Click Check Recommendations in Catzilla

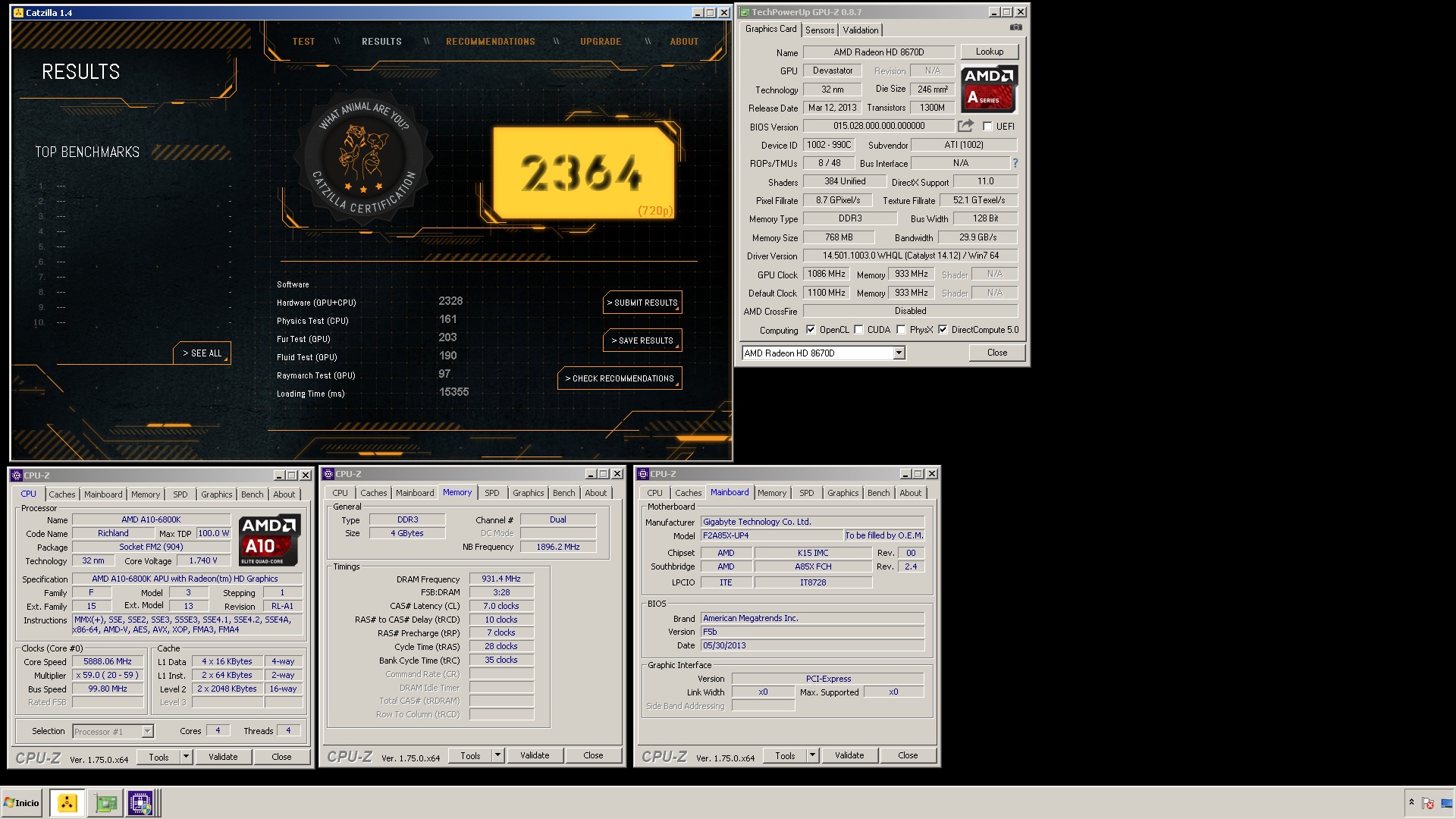pos(620,378)
